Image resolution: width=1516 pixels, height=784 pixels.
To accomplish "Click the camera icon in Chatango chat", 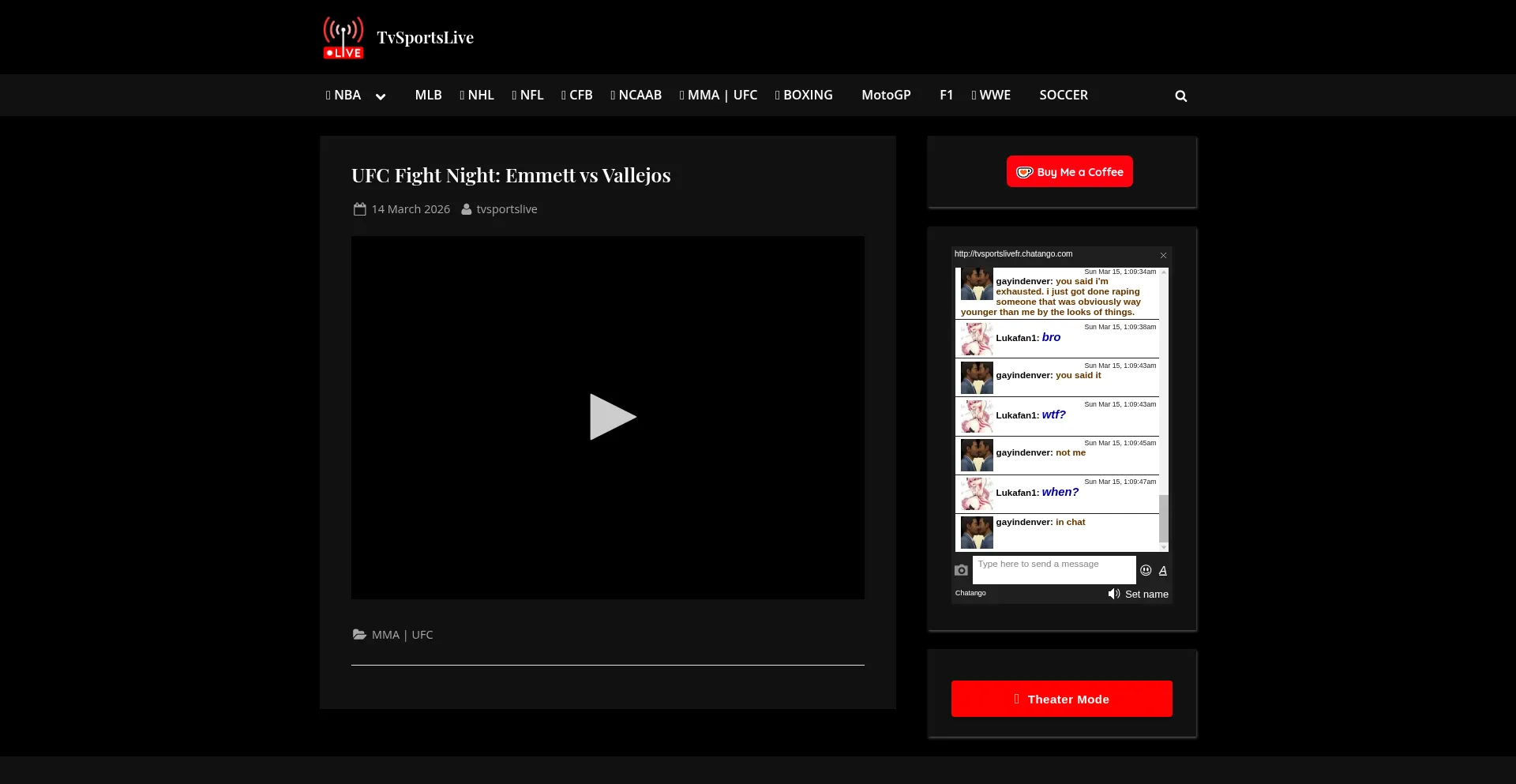I will 961,570.
